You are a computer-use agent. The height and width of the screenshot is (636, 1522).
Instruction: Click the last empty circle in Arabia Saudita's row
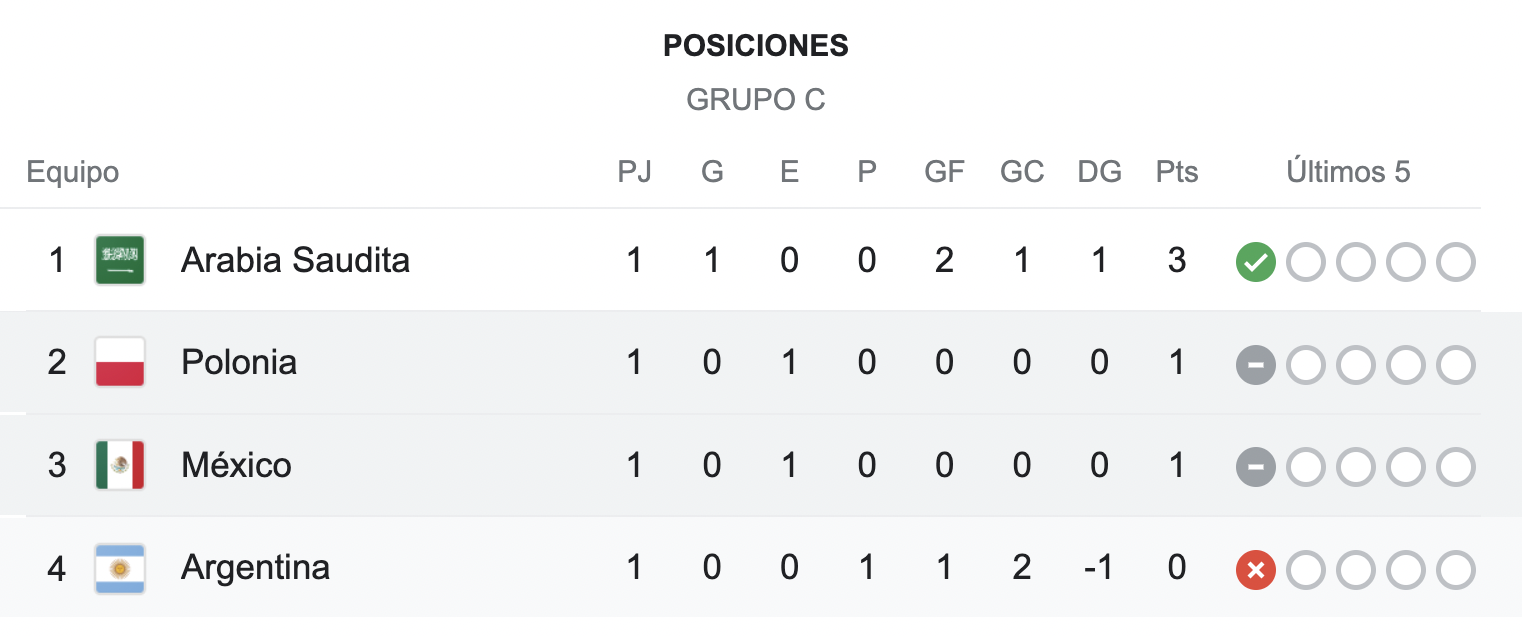click(1455, 263)
